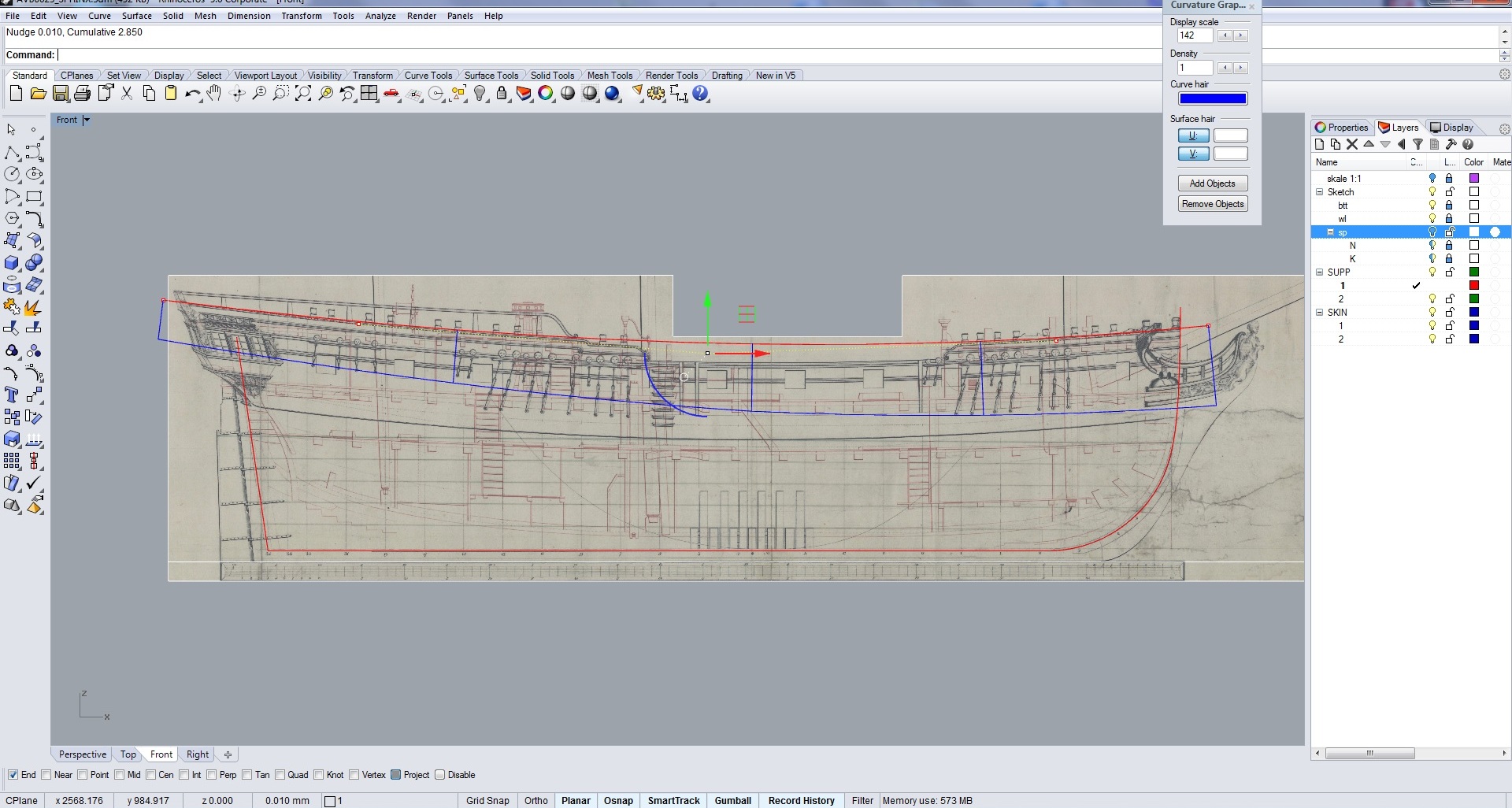Select the Pan hand tool
The image size is (1512, 808).
point(214,94)
